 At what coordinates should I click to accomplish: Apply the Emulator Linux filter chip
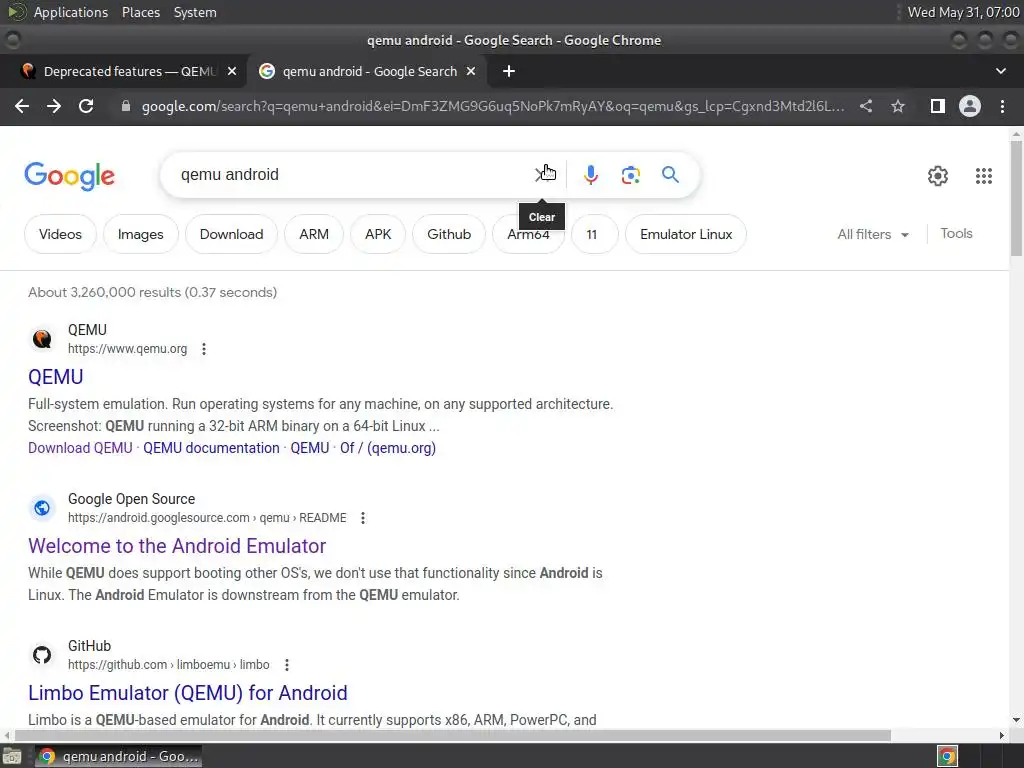686,234
